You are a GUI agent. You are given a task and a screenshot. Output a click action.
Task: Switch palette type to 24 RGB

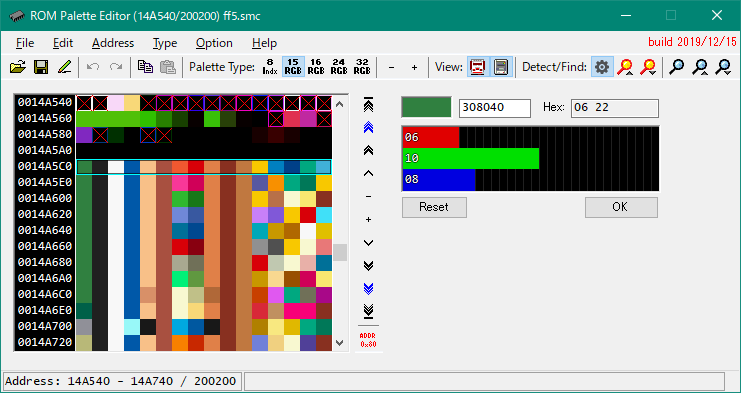point(339,67)
